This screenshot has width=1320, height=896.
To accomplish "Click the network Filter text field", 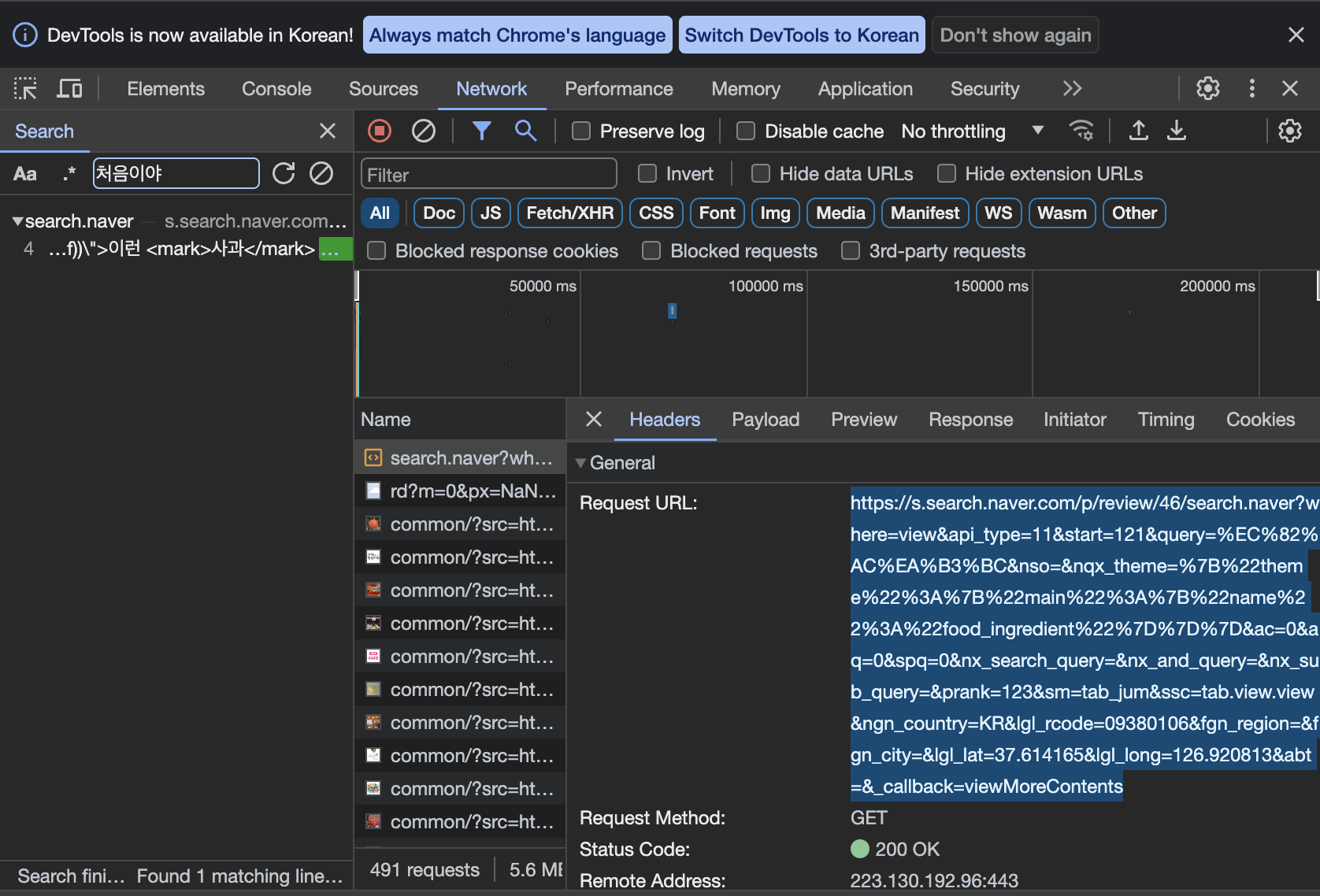I will [x=488, y=174].
